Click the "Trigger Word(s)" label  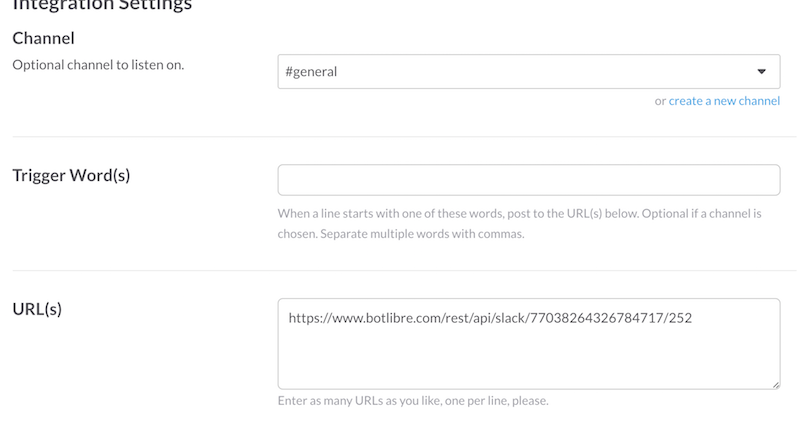[x=71, y=176]
